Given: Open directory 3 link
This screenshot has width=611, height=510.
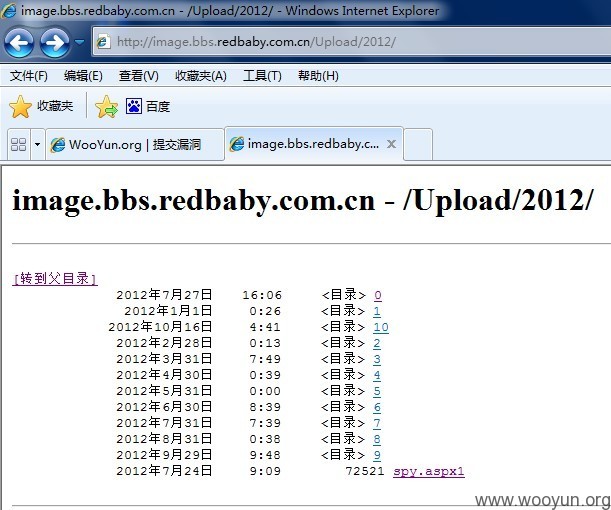Looking at the screenshot, I should click(x=377, y=359).
